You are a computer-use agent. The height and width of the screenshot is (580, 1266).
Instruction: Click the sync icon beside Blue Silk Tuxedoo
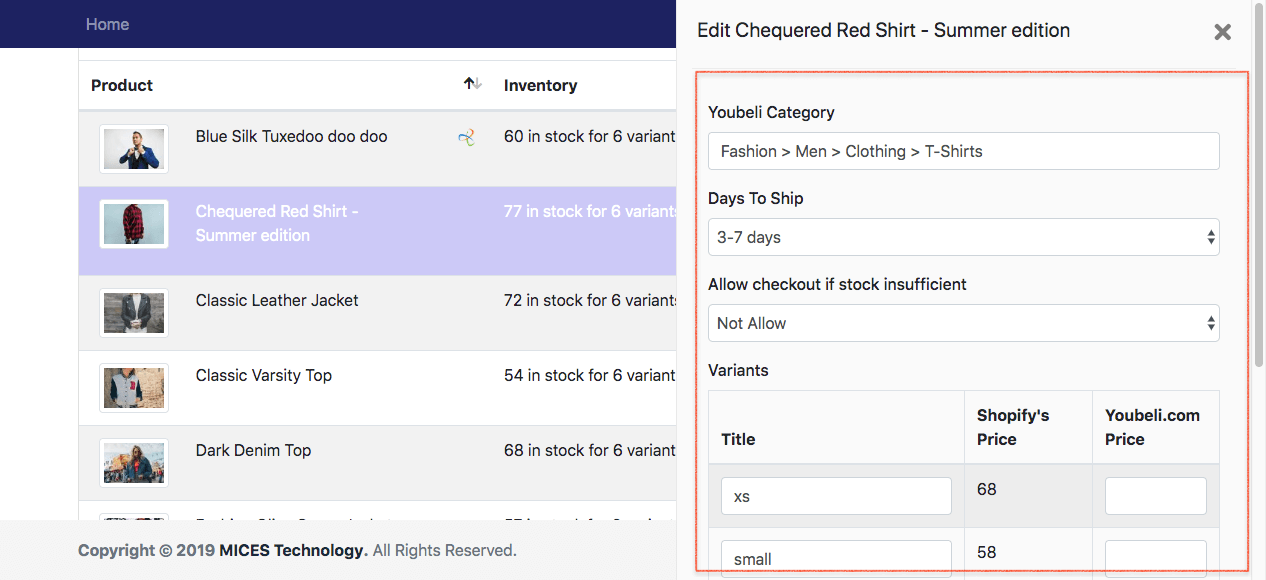[x=466, y=138]
